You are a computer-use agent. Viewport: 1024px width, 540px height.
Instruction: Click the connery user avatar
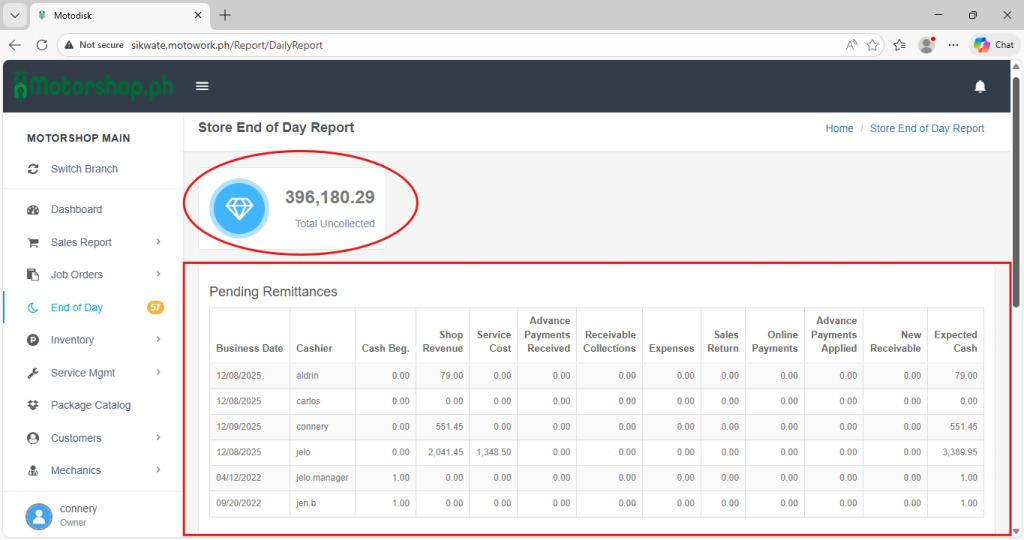[39, 515]
